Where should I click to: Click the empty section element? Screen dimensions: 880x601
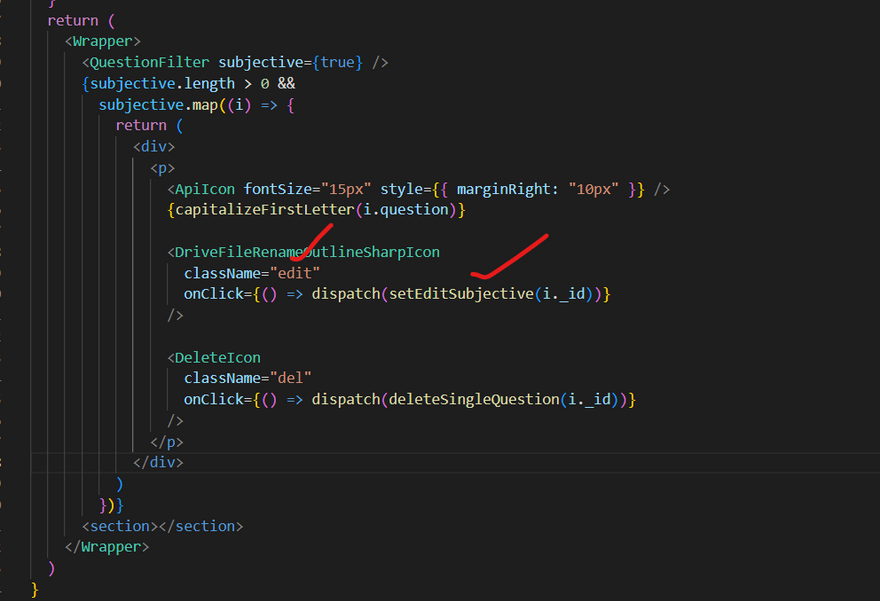coord(163,525)
